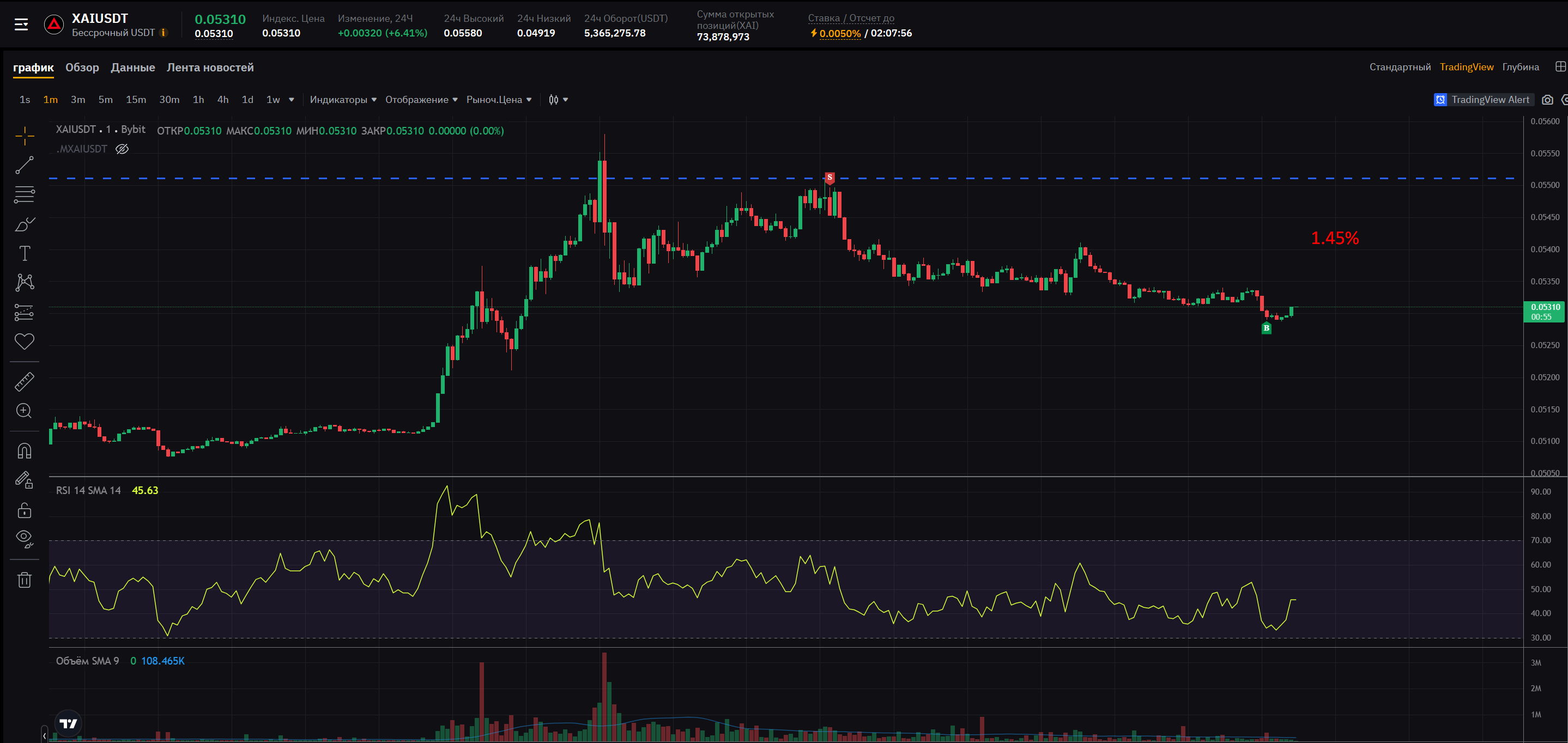Switch to the Обзор tab
1568x743 pixels.
pos(82,68)
